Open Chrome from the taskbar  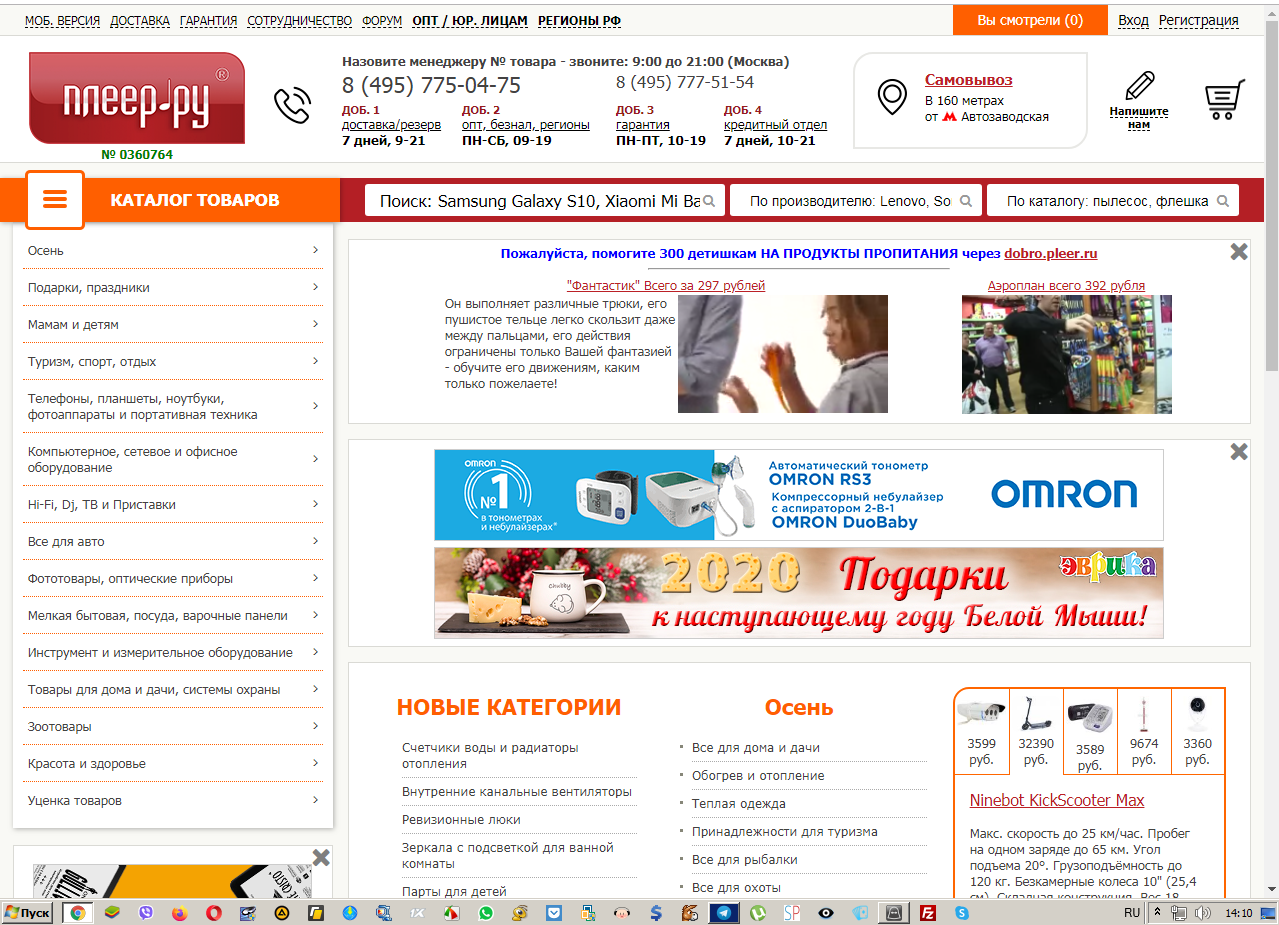[77, 913]
